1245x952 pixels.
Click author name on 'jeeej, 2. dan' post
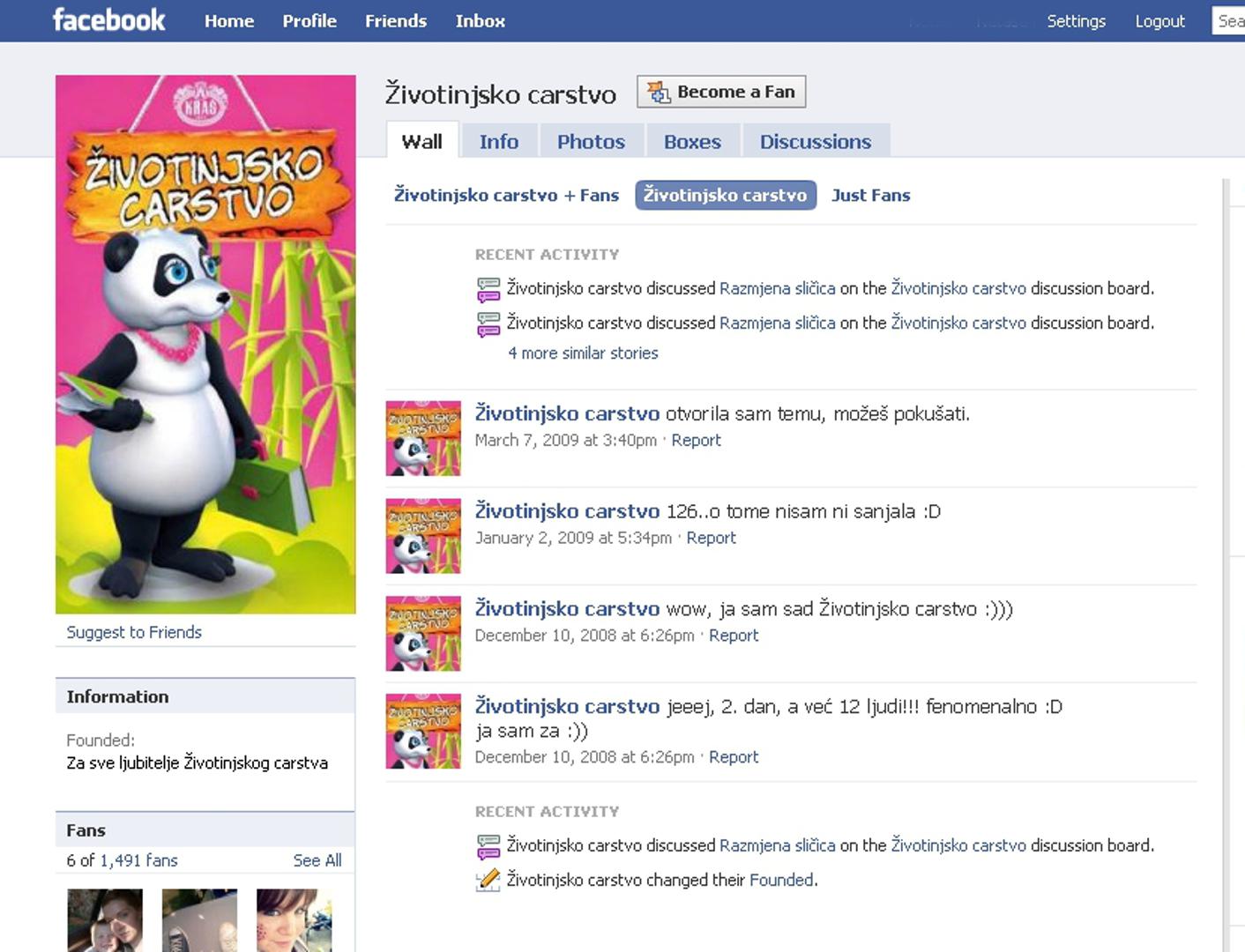(567, 706)
